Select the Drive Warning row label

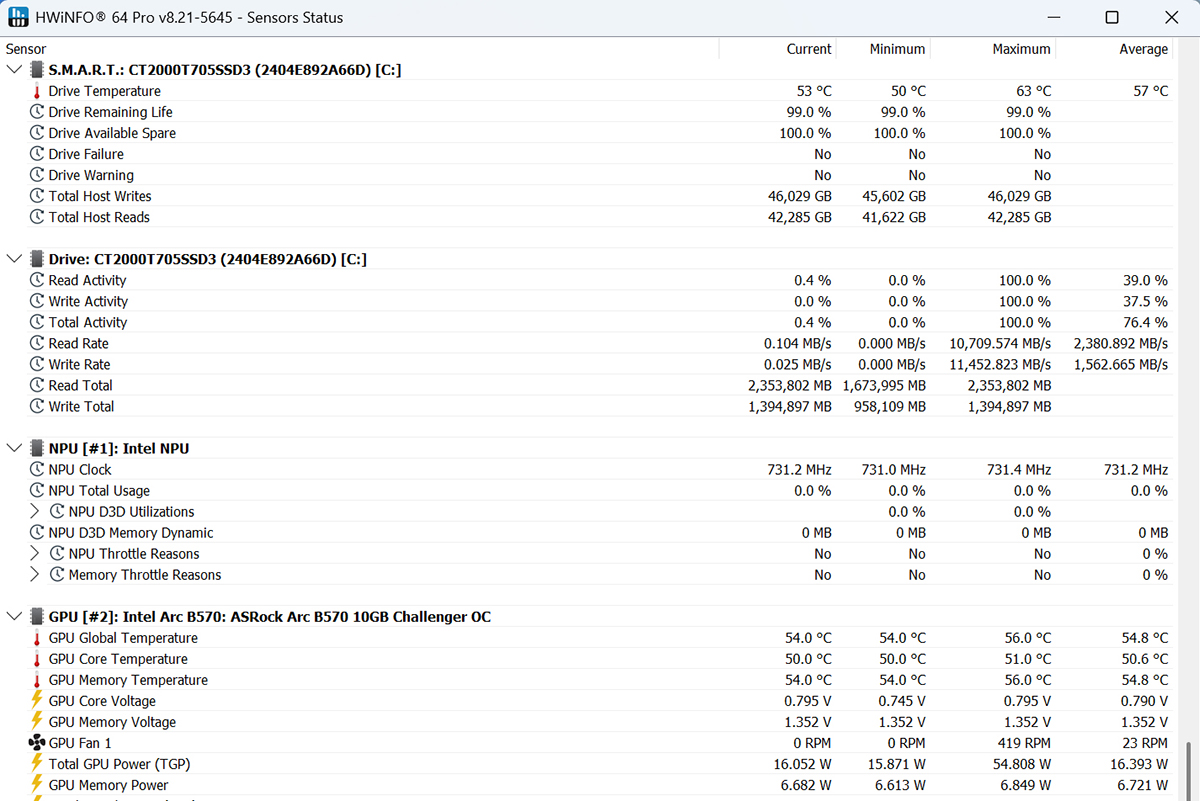91,175
